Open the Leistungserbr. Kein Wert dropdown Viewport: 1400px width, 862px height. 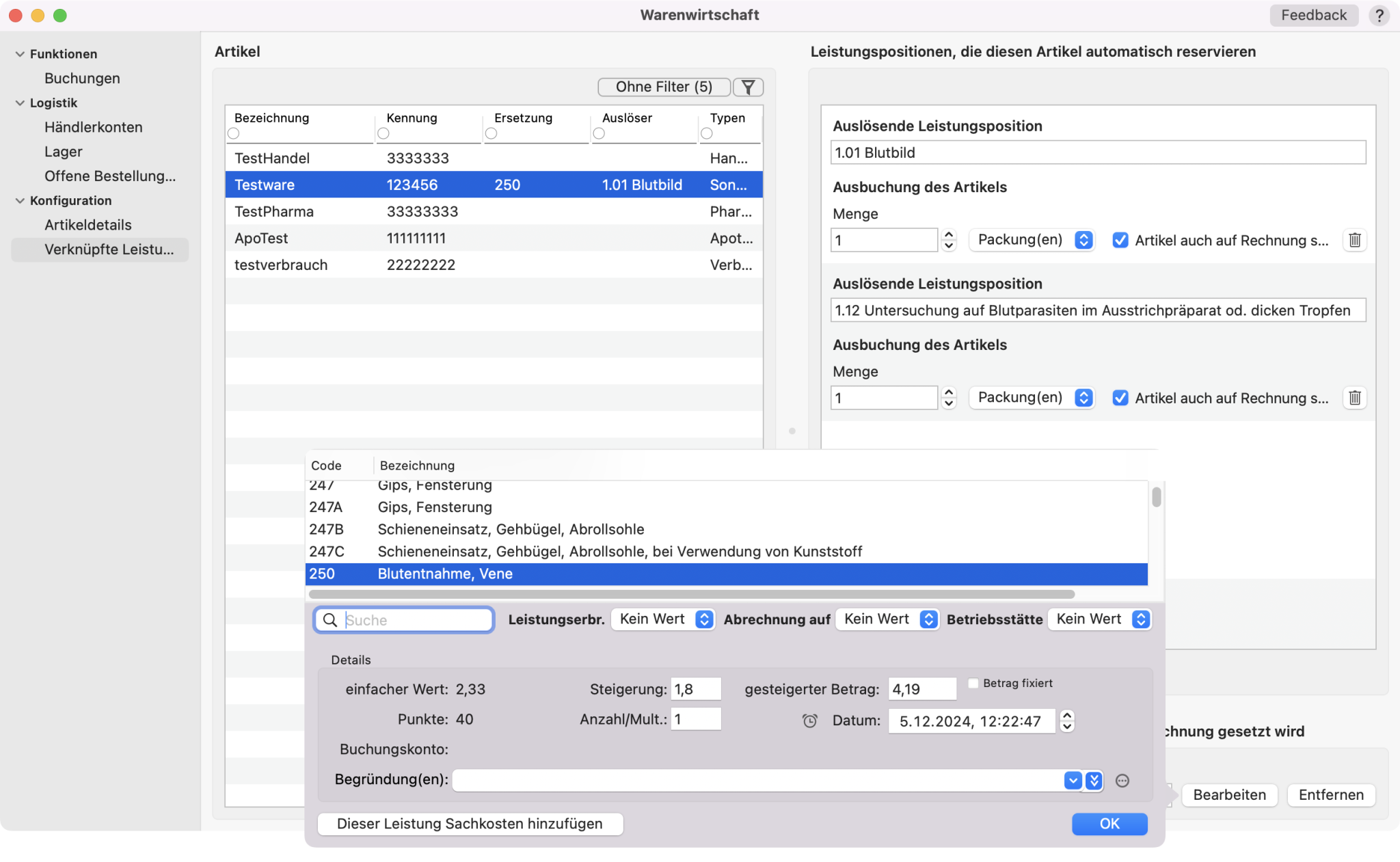click(x=663, y=619)
